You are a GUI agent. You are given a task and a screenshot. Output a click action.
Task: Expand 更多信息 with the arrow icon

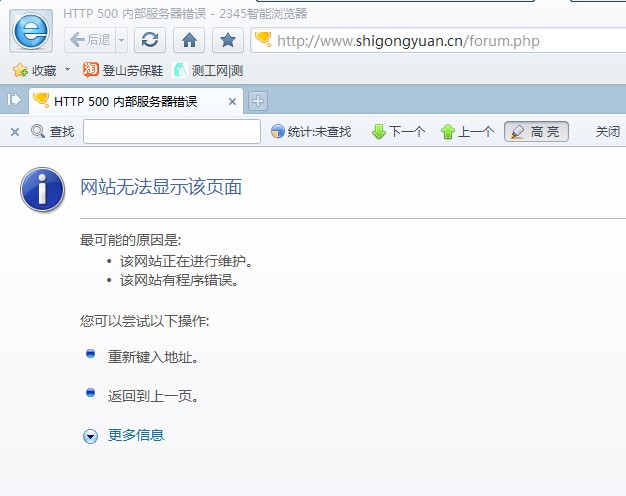(x=90, y=436)
